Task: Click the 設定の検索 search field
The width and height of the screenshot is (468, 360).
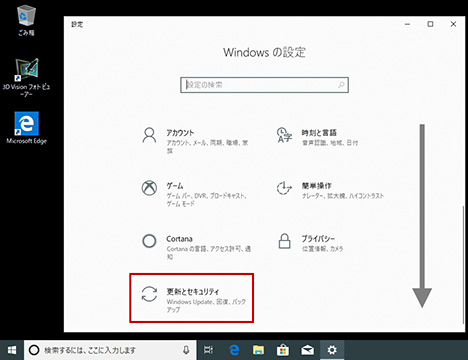Action: point(264,85)
